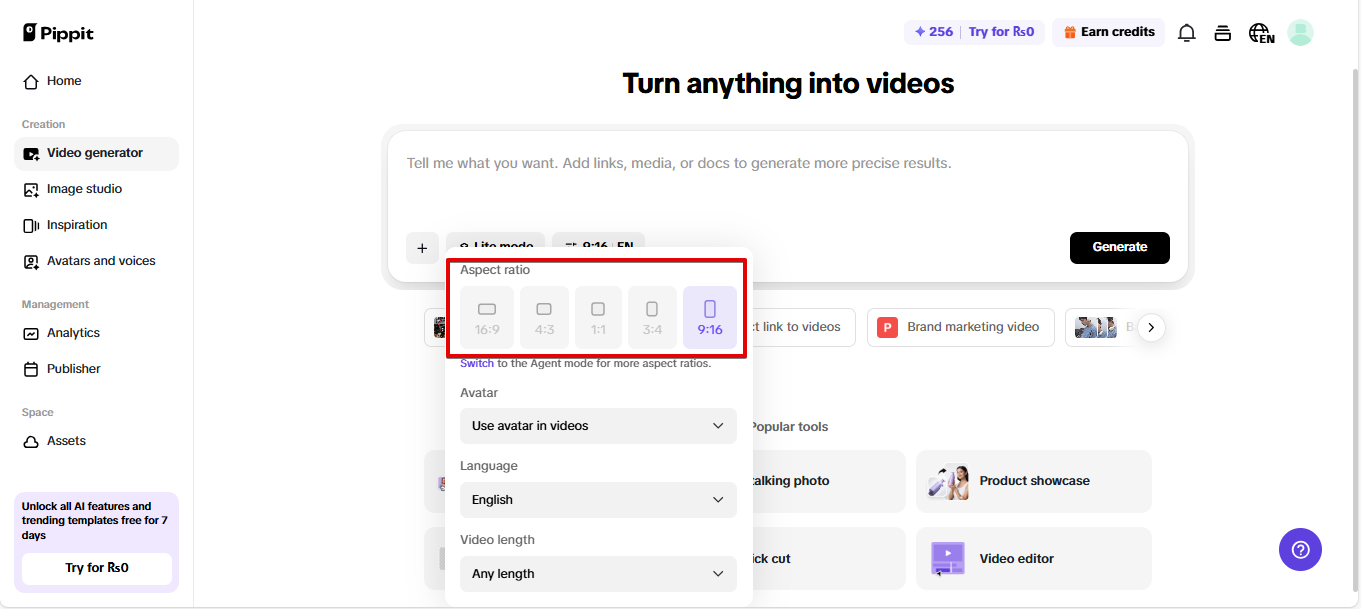Open the help question mark button
The width and height of the screenshot is (1361, 609).
(1300, 550)
